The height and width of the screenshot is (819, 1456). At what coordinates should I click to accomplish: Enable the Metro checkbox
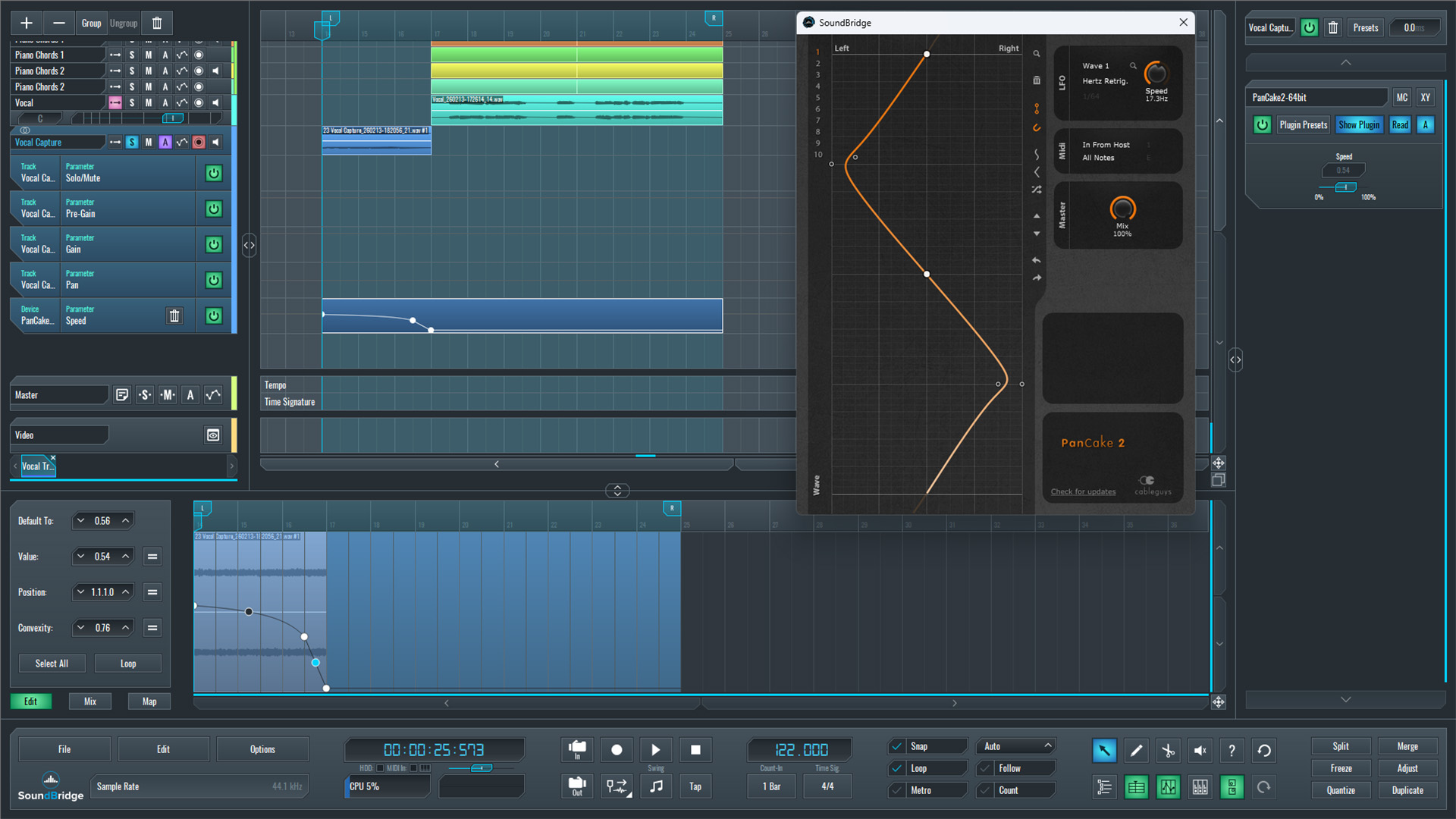pyautogui.click(x=896, y=790)
